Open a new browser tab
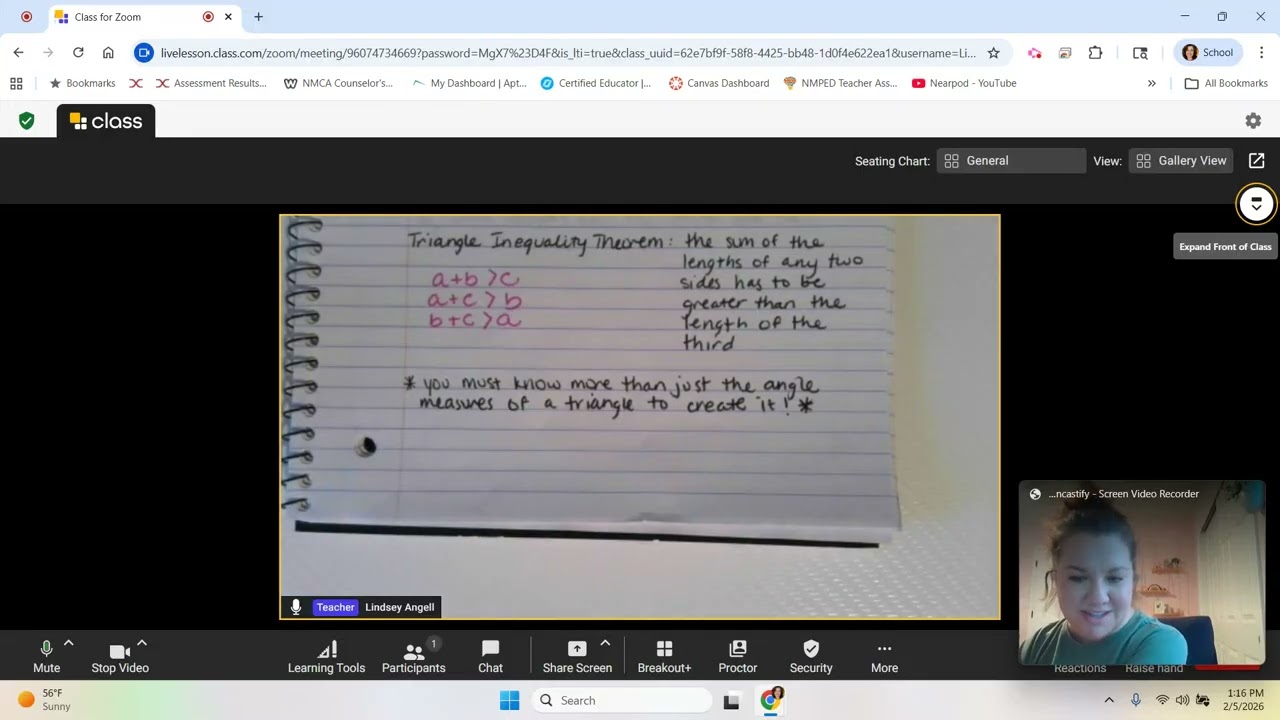1280x720 pixels. 258,17
